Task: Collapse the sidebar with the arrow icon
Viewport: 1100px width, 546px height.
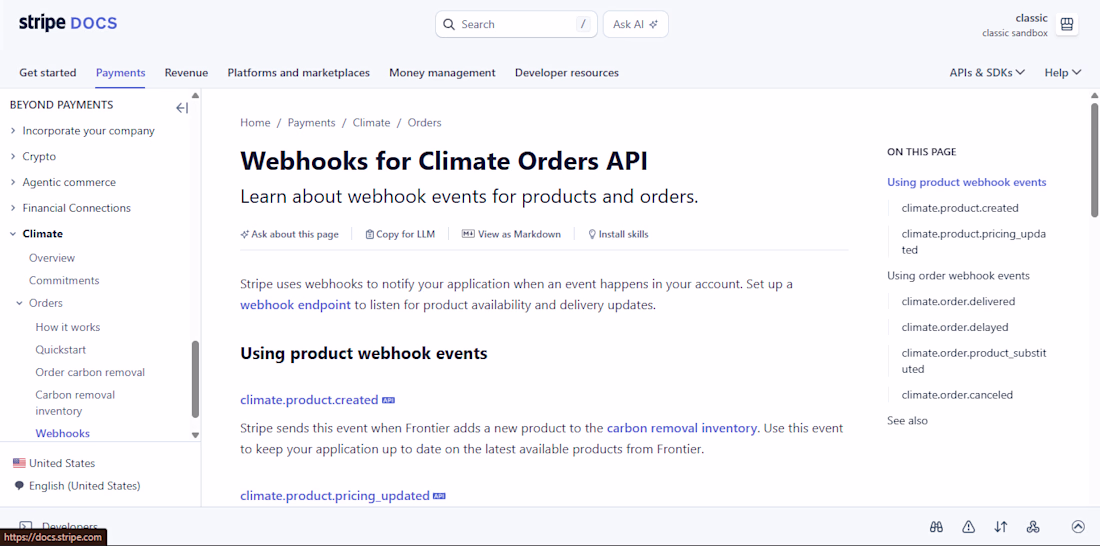Action: pos(182,107)
